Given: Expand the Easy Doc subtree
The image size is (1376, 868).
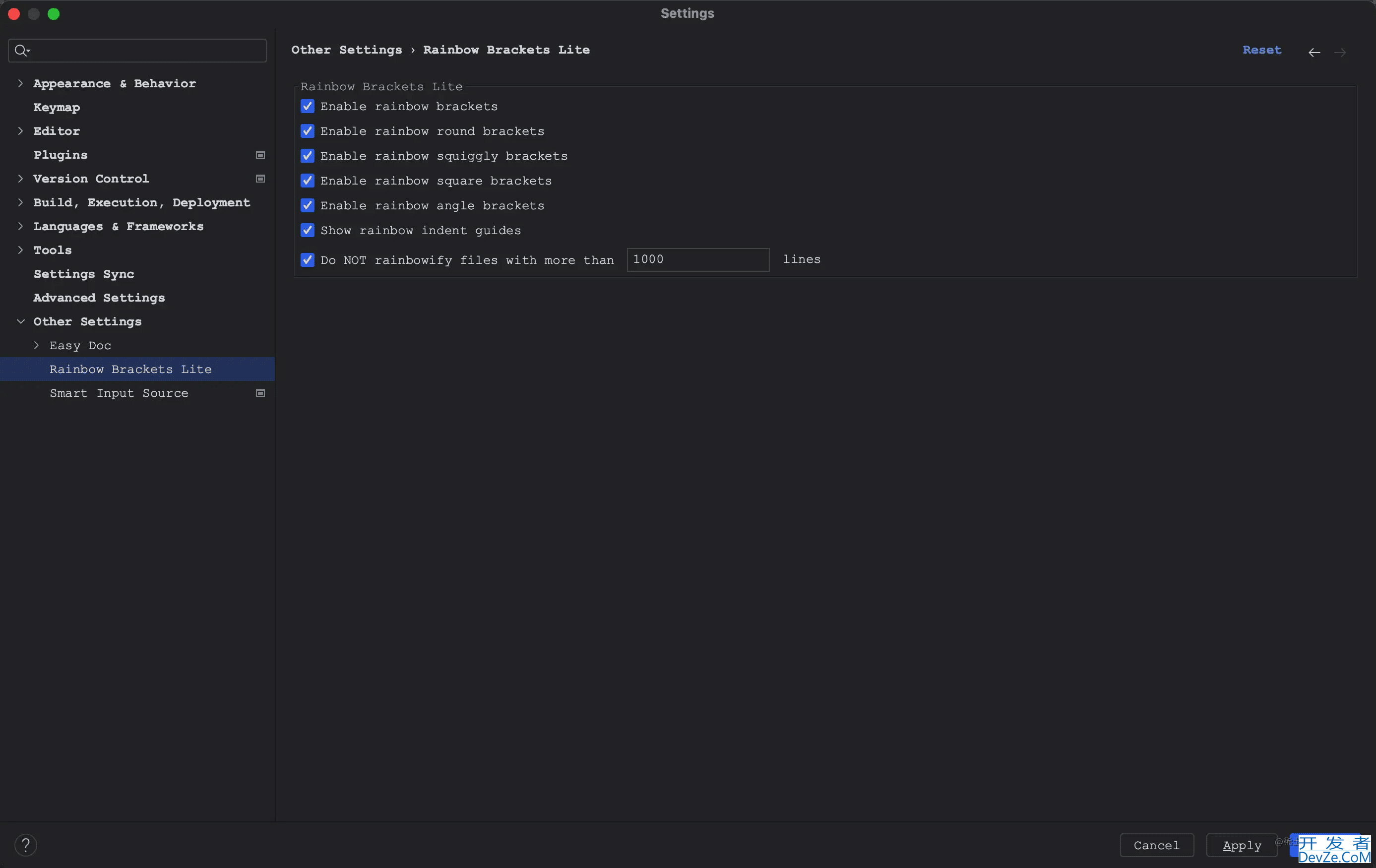Looking at the screenshot, I should pyautogui.click(x=37, y=345).
